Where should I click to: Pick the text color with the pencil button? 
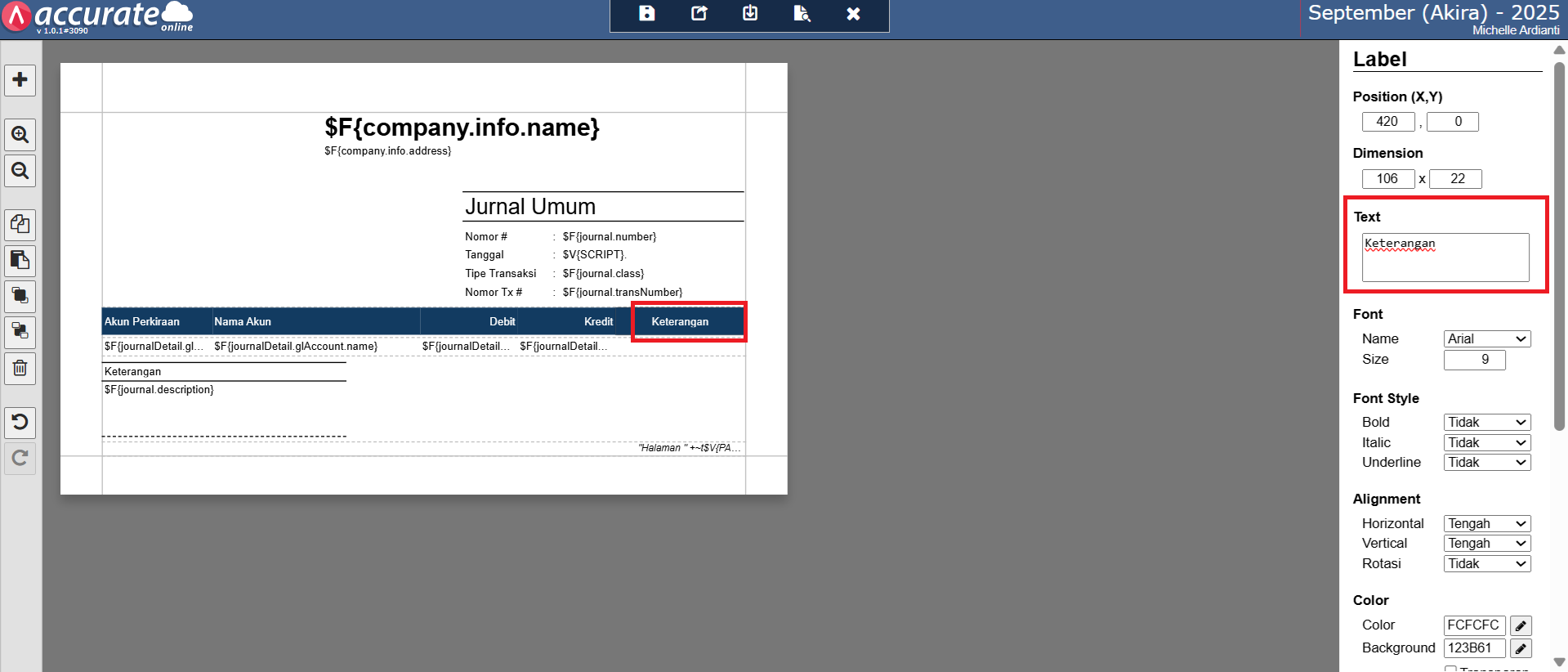tap(1520, 625)
